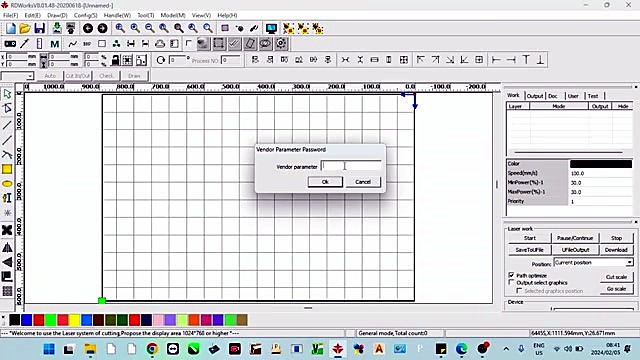This screenshot has width=640, height=360.
Task: Select the Text tool in left toolbar
Action: pos(7,198)
